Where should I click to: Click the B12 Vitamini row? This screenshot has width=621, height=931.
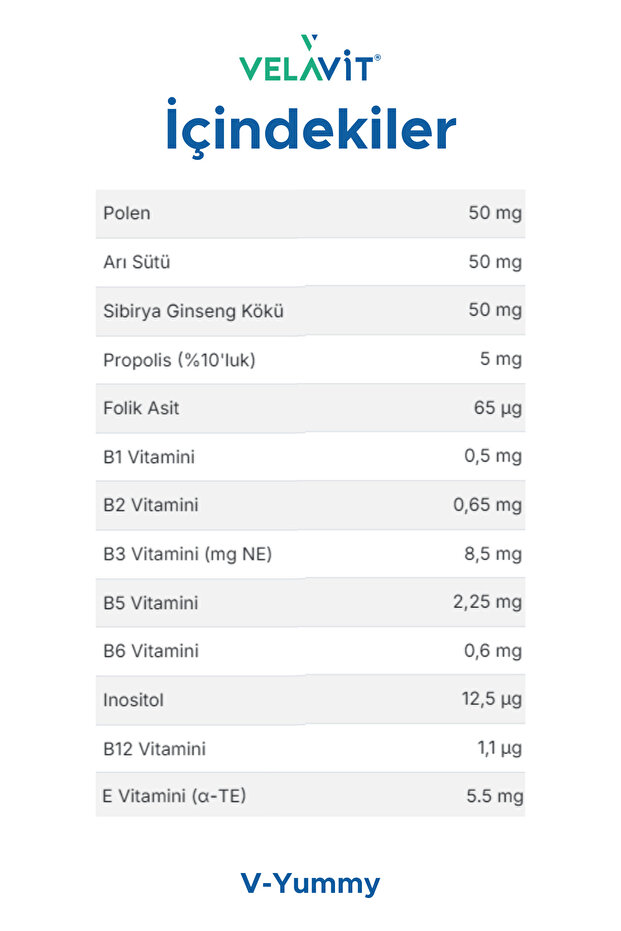click(x=155, y=748)
